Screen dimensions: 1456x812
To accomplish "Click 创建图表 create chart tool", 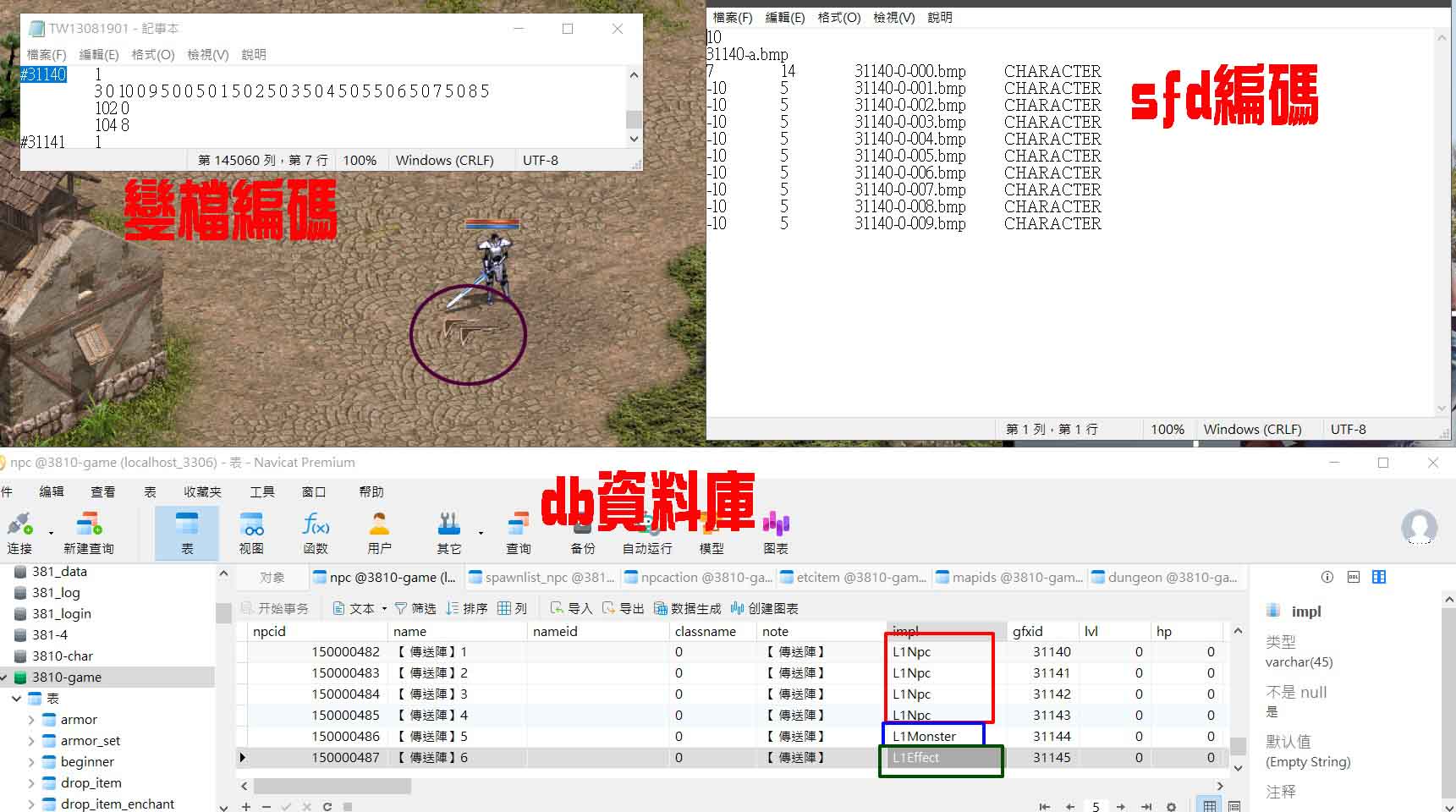I will click(765, 608).
